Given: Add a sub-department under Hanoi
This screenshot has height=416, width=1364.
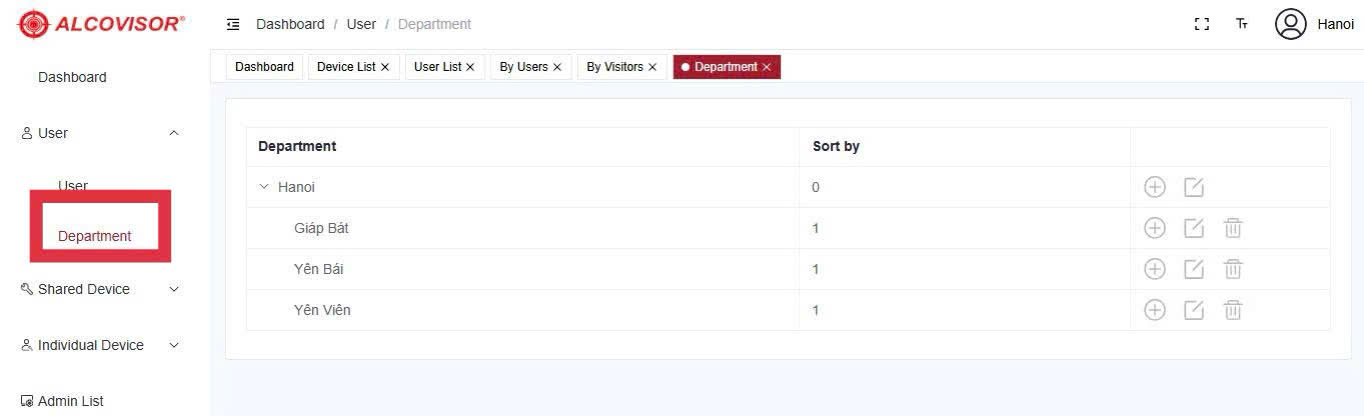Looking at the screenshot, I should (x=1155, y=187).
